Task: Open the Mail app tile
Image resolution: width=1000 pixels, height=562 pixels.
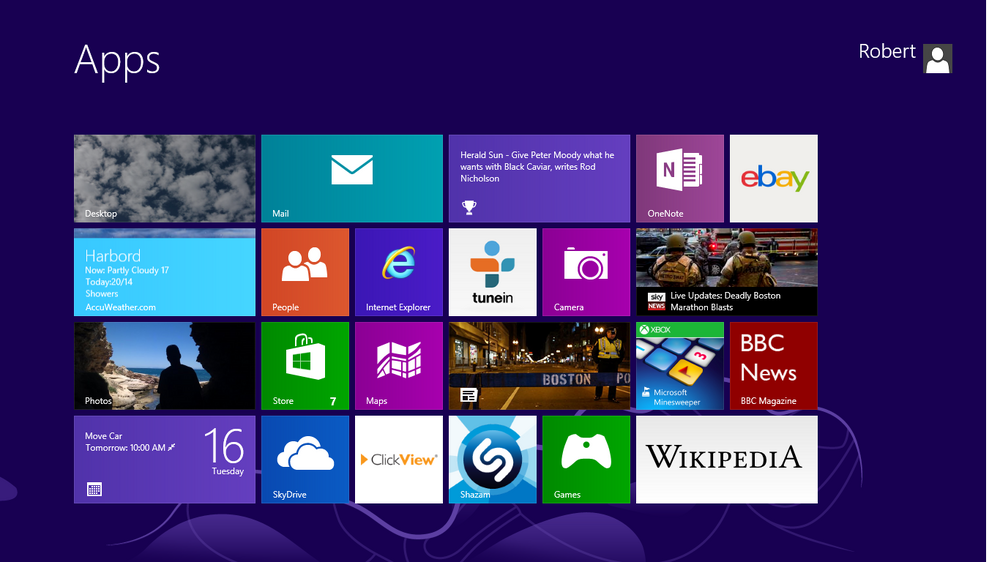Action: (352, 178)
